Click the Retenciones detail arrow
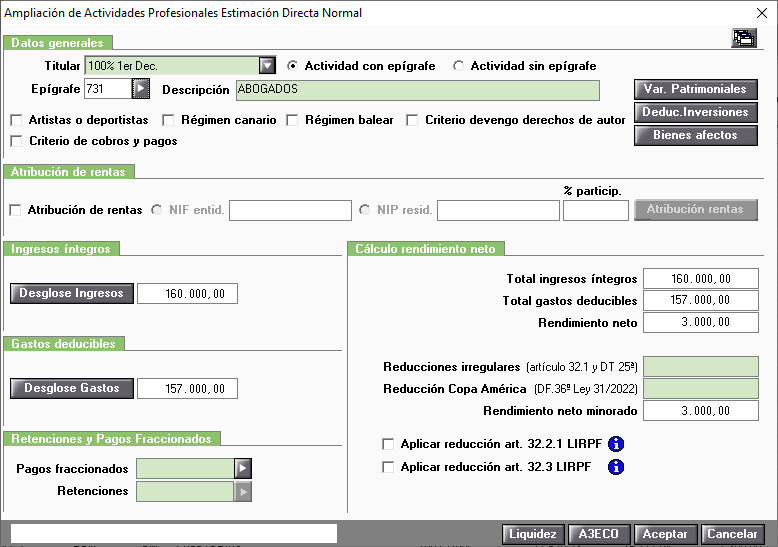Viewport: 778px width, 547px height. tap(243, 491)
